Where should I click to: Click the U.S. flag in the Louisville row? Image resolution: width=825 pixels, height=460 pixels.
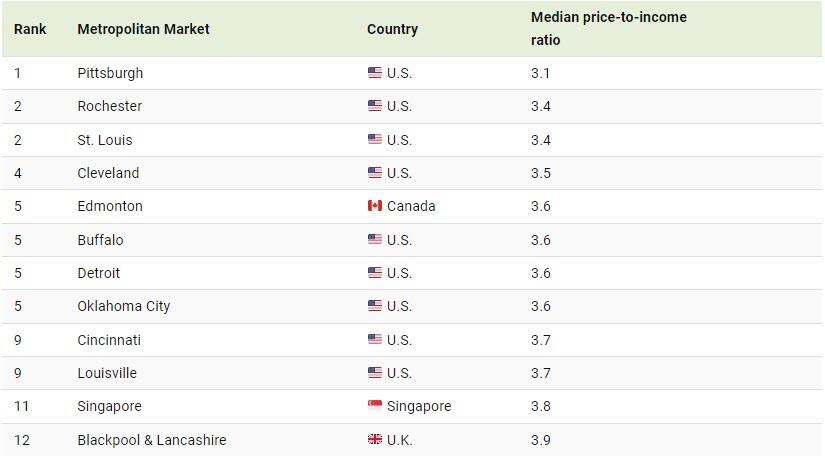pos(375,373)
